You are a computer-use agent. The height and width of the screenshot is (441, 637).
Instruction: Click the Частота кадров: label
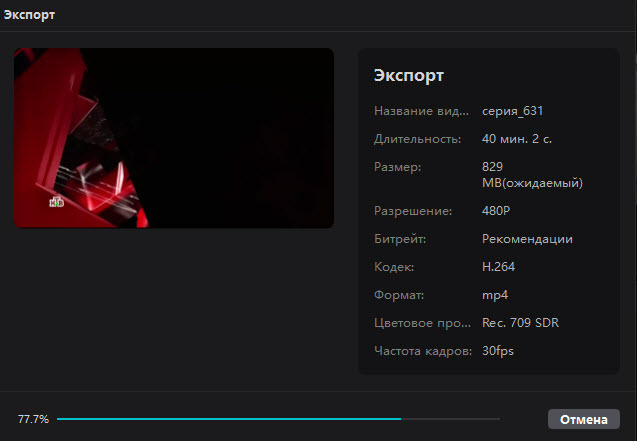pyautogui.click(x=423, y=351)
